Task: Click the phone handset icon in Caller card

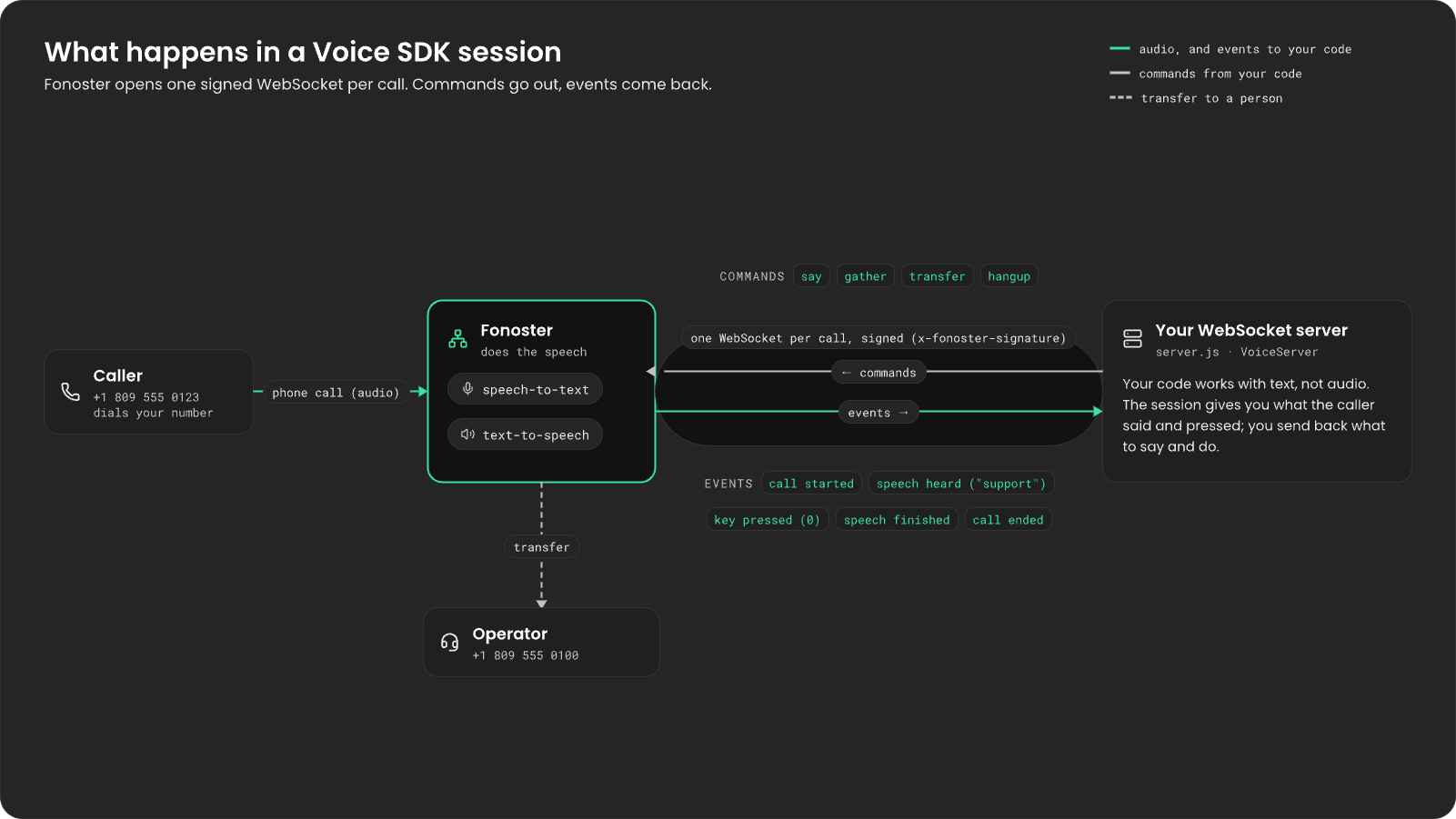Action: (x=70, y=392)
